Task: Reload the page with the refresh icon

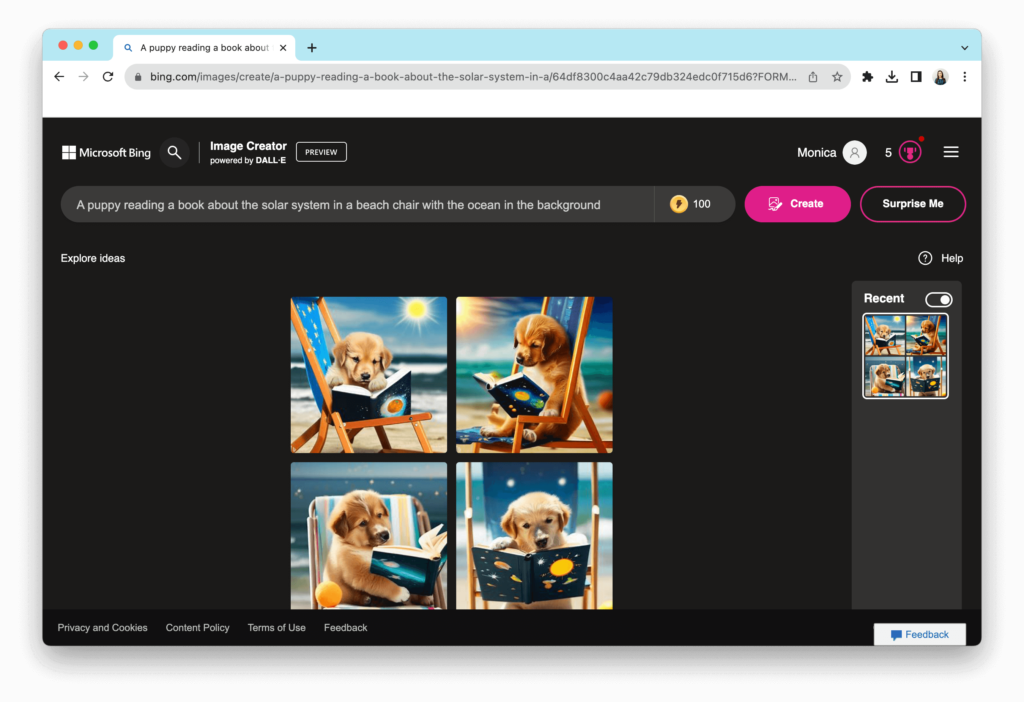Action: (107, 76)
